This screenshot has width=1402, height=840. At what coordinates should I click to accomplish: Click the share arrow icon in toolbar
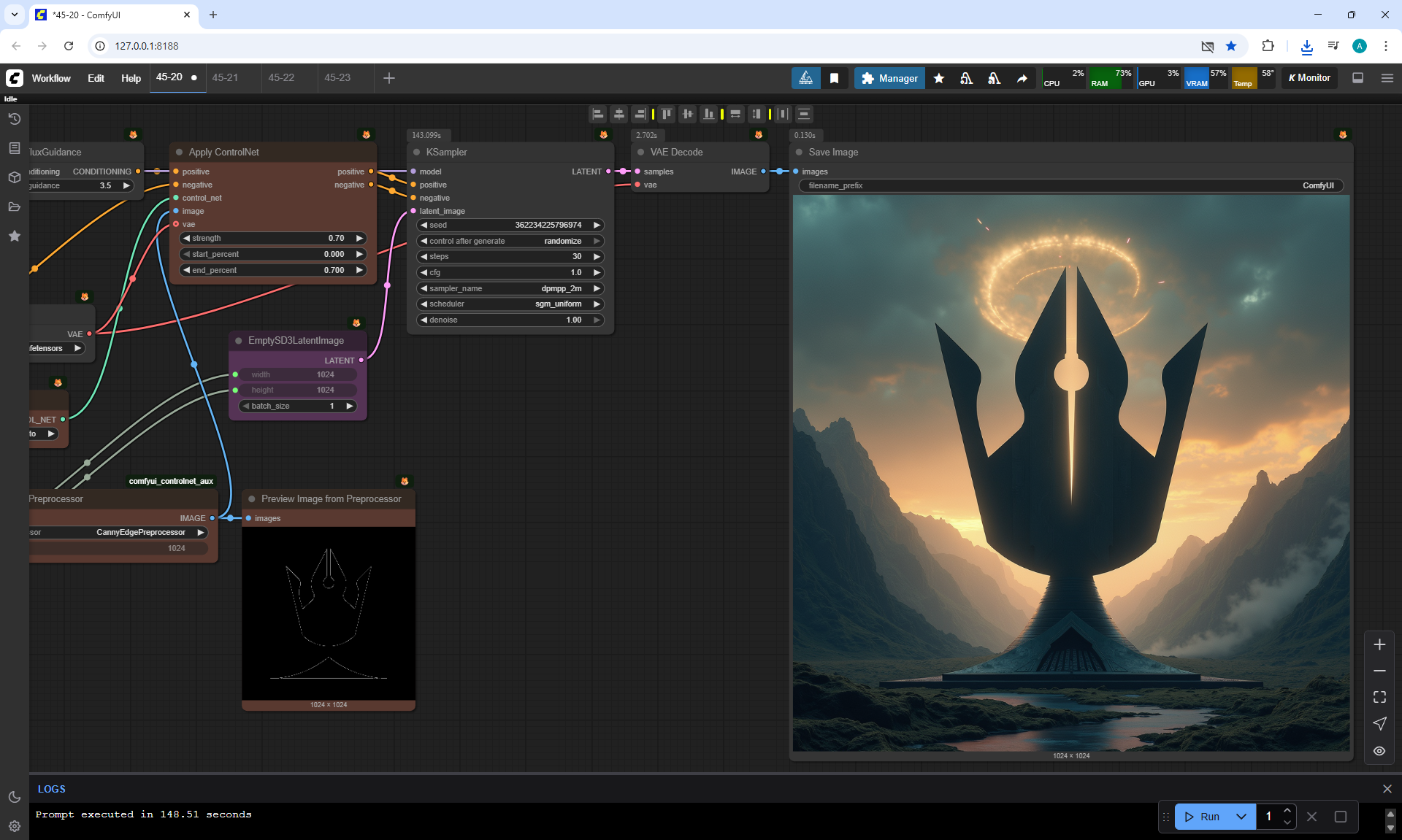[x=1022, y=78]
